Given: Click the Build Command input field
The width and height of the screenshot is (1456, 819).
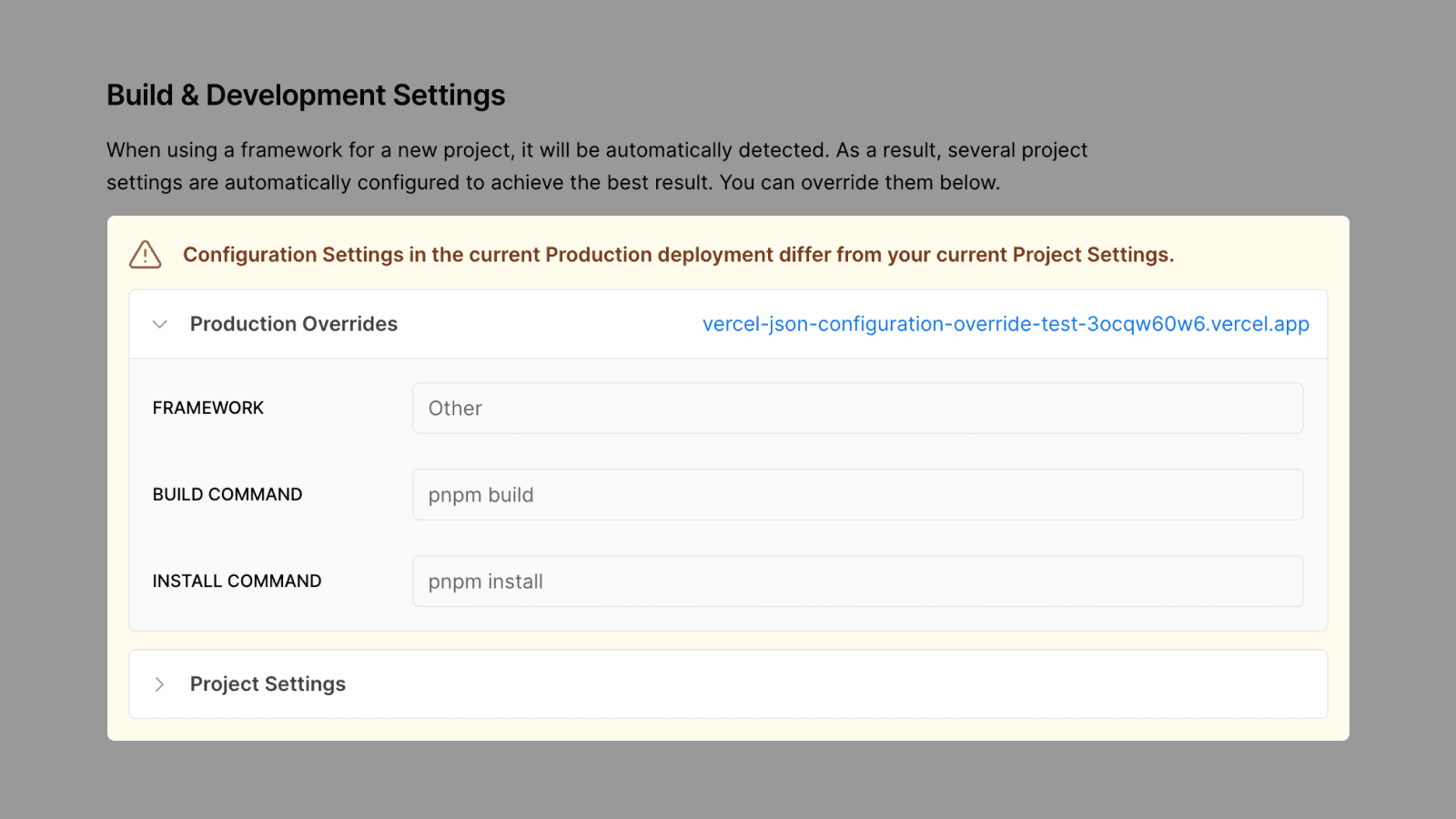Looking at the screenshot, I should coord(857,495).
